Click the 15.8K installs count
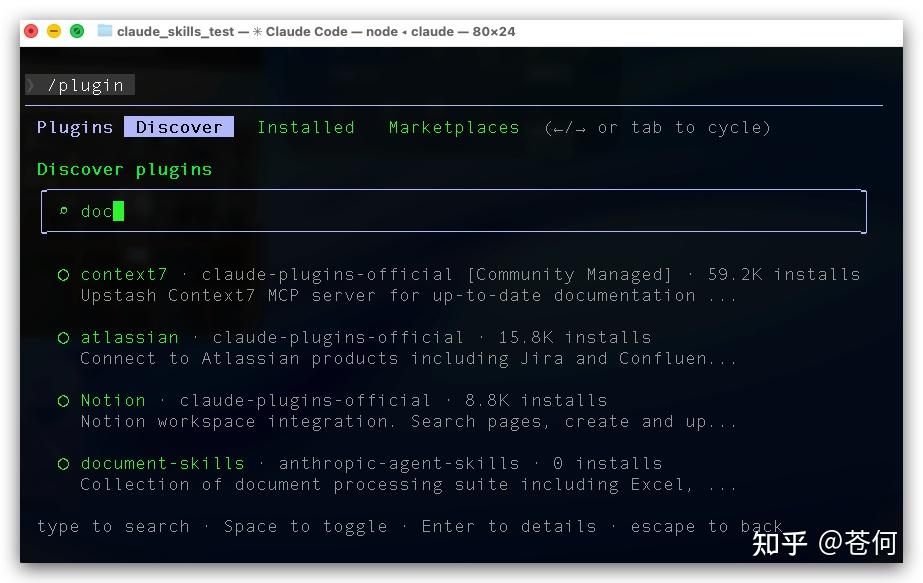Image resolution: width=923 pixels, height=583 pixels. 575,337
